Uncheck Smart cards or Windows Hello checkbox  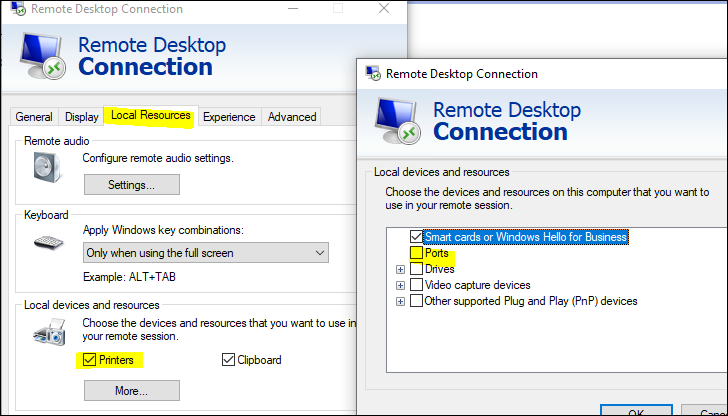click(x=416, y=237)
